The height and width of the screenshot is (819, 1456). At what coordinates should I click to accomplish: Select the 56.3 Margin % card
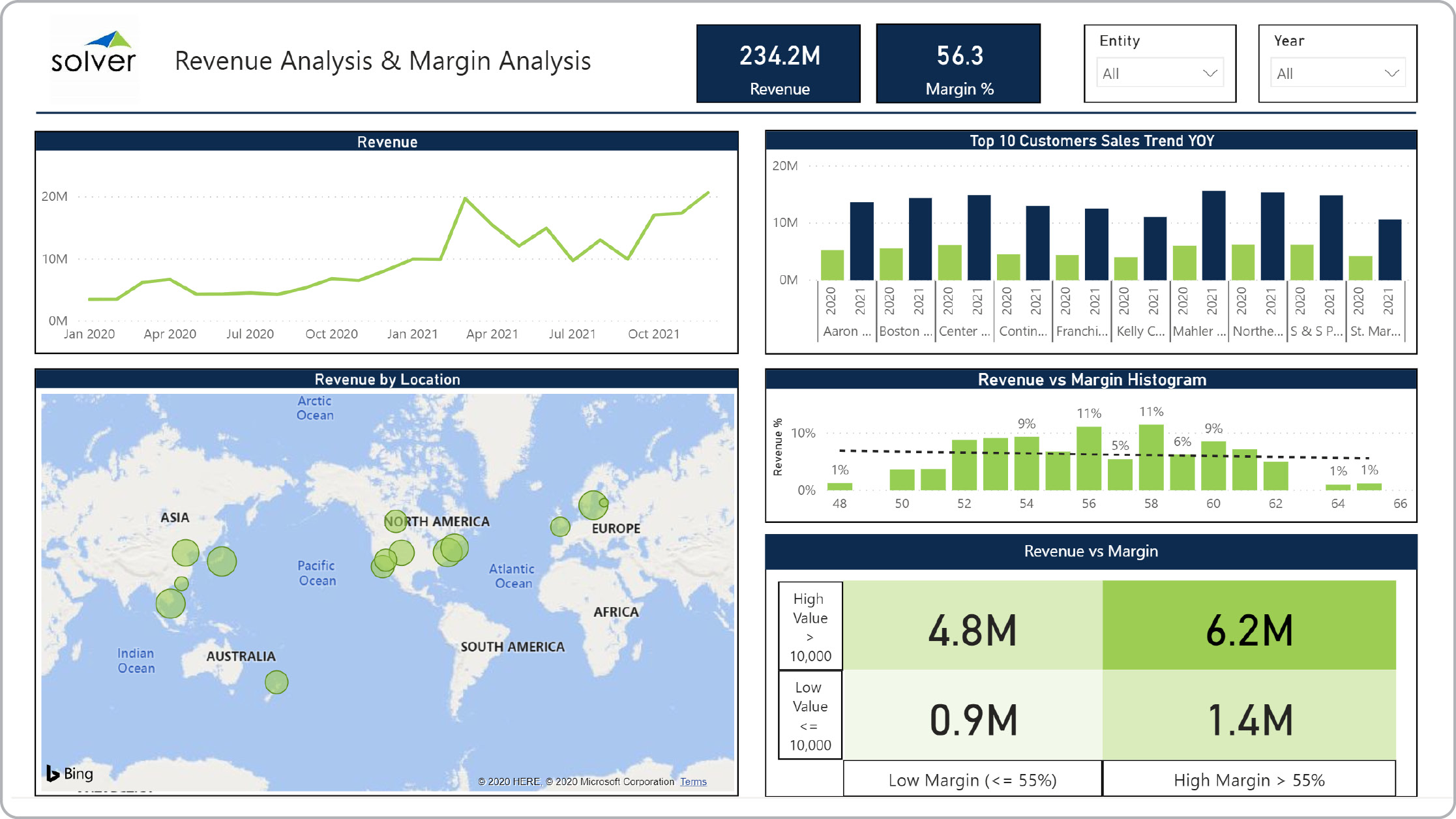[x=958, y=64]
